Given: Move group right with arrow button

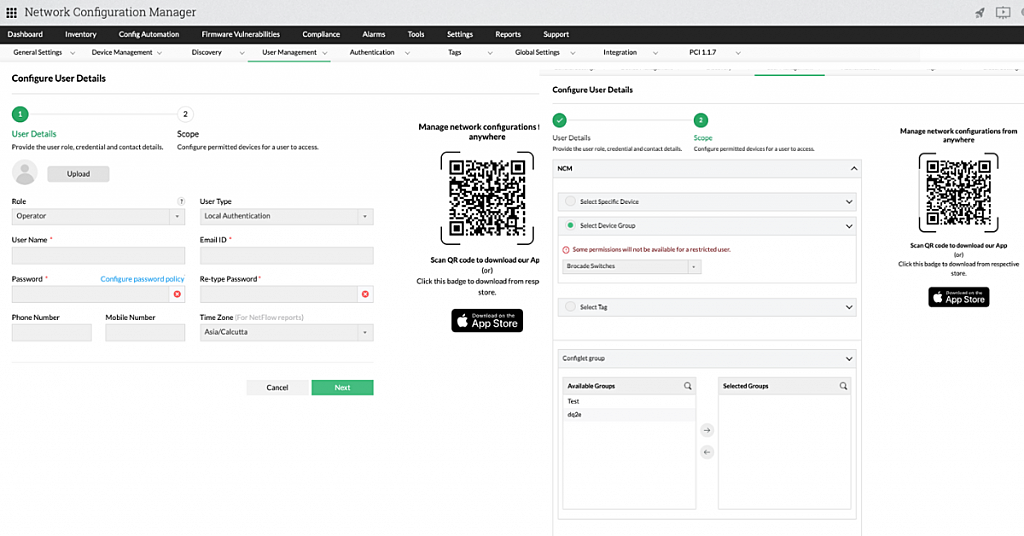Looking at the screenshot, I should 706,430.
